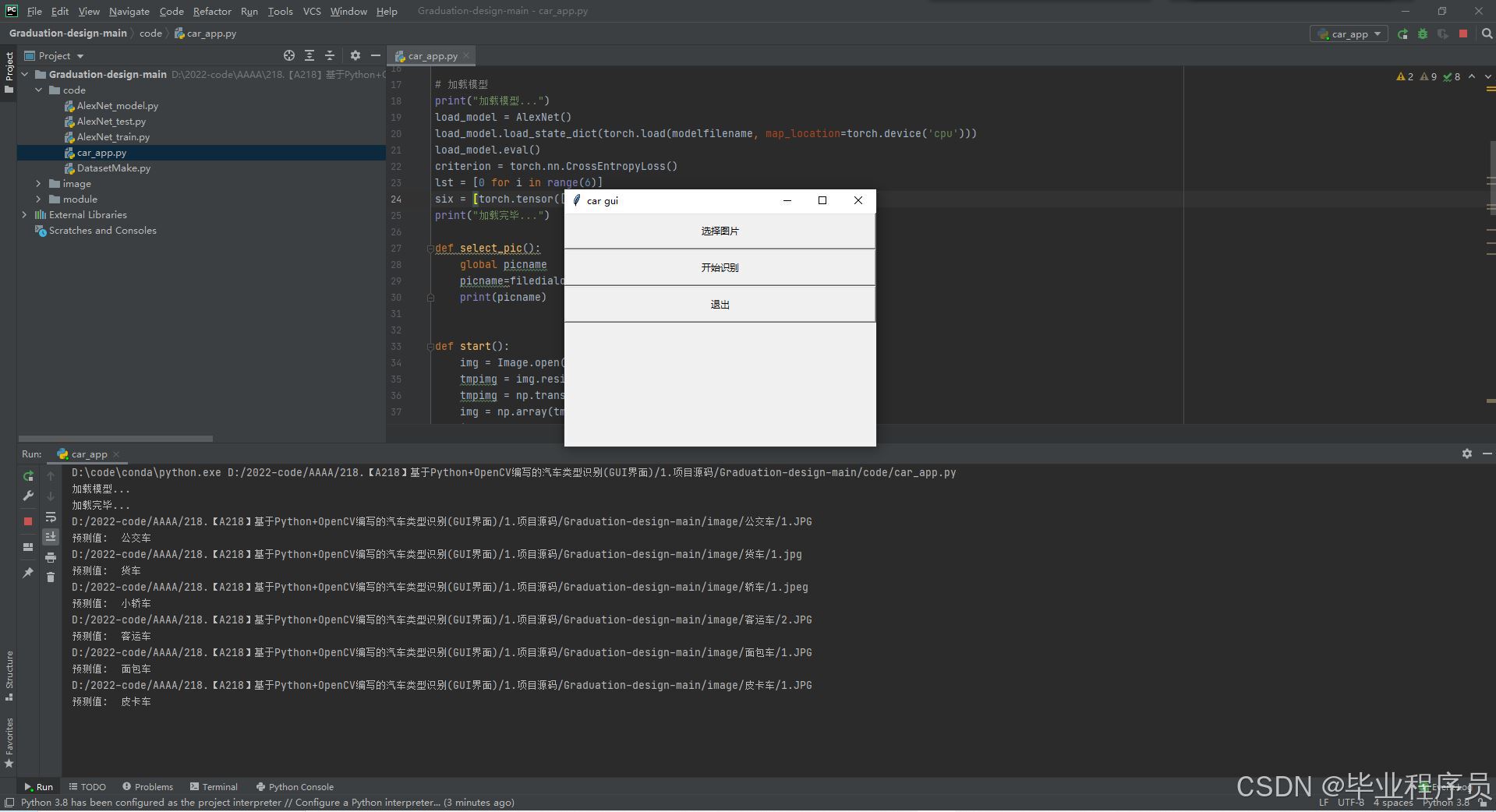
Task: Click 开始识别 button in car gui
Action: click(720, 268)
